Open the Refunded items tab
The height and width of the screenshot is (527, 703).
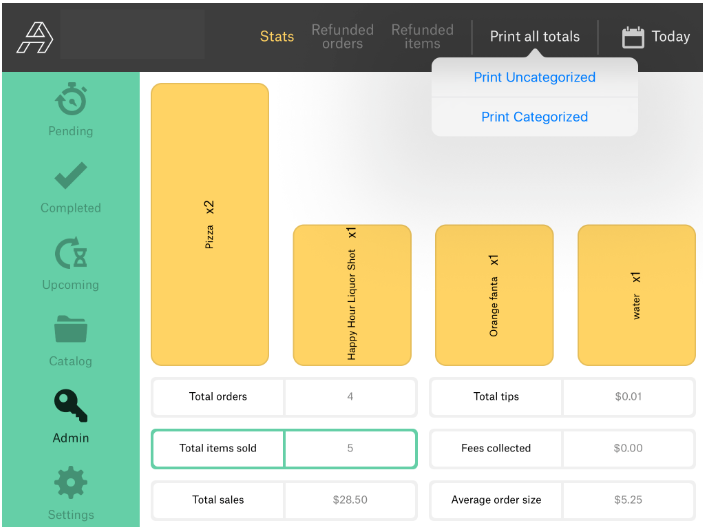coord(422,37)
